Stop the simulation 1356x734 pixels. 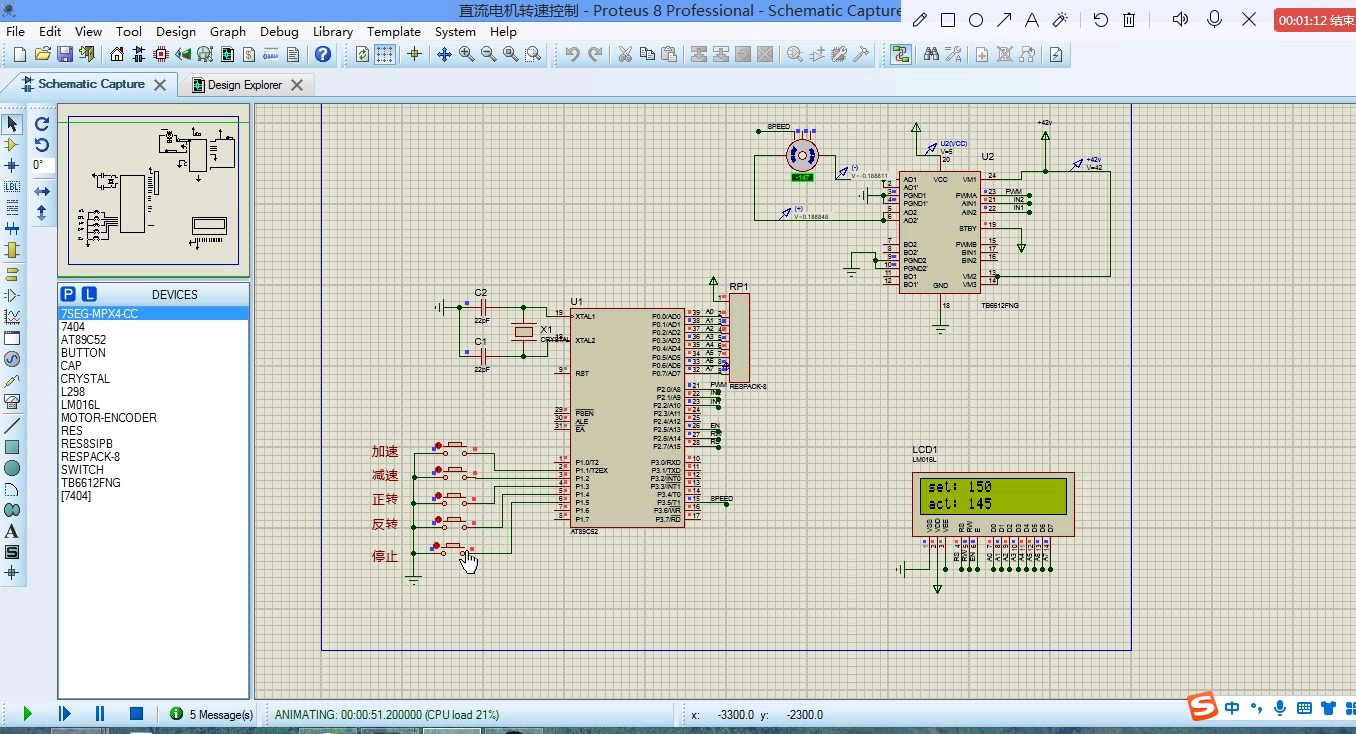(x=136, y=713)
